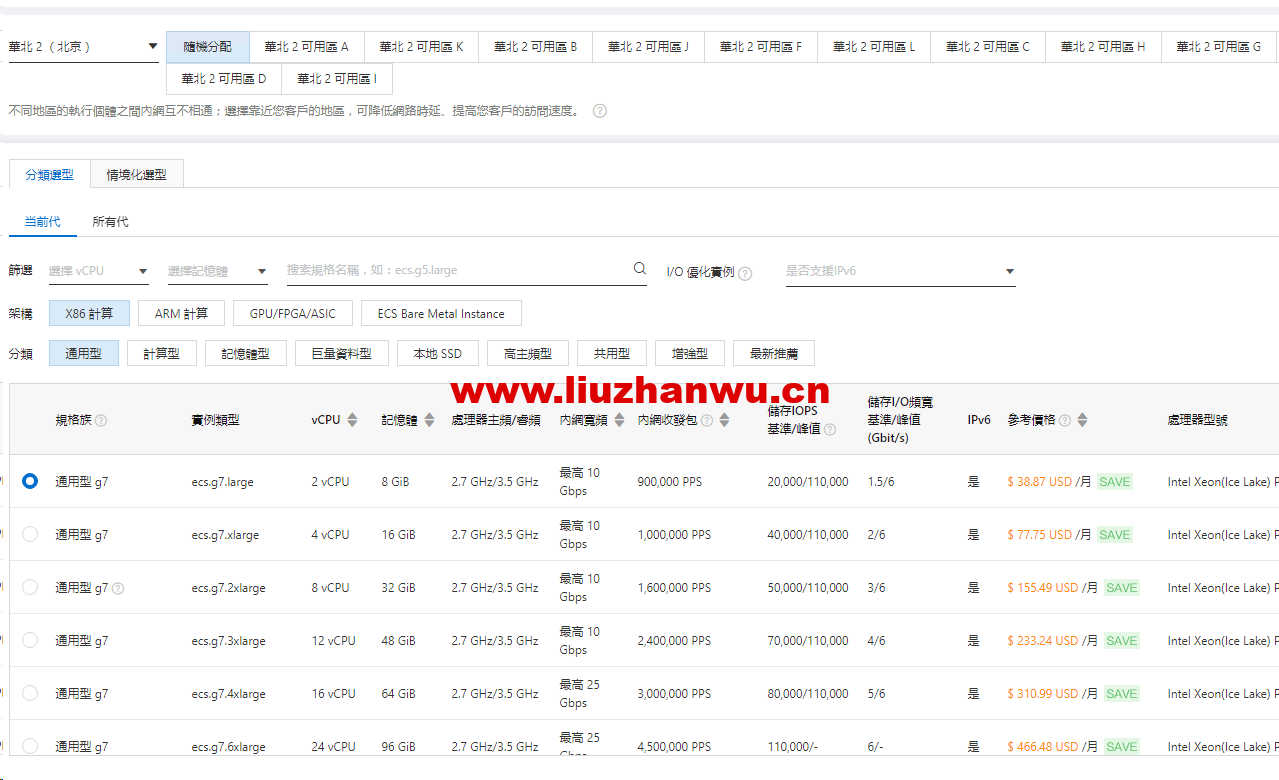Viewport: 1279px width, 780px height.
Task: Click help icon beside 內網收發包 header
Action: (707, 421)
